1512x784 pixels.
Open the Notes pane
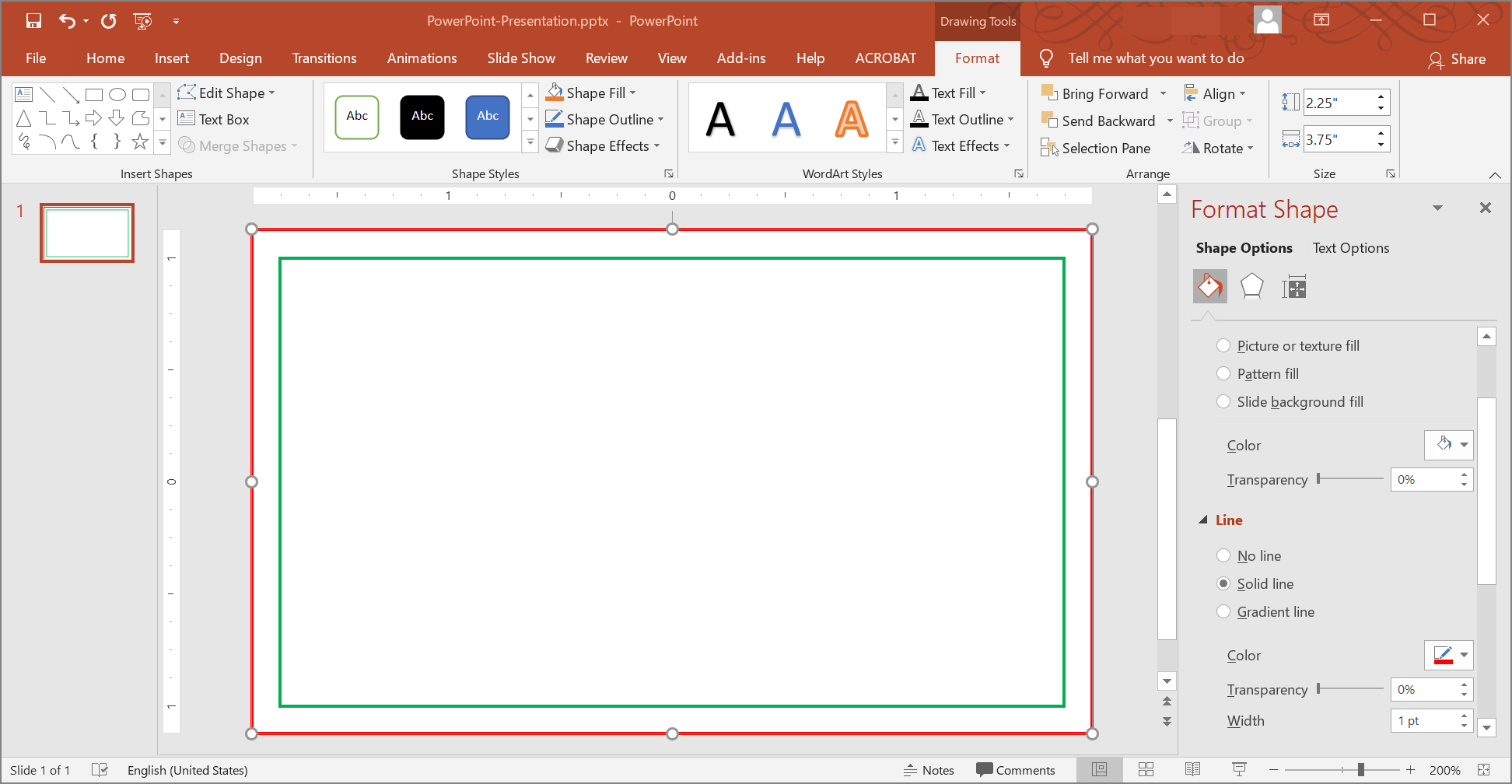tap(929, 770)
